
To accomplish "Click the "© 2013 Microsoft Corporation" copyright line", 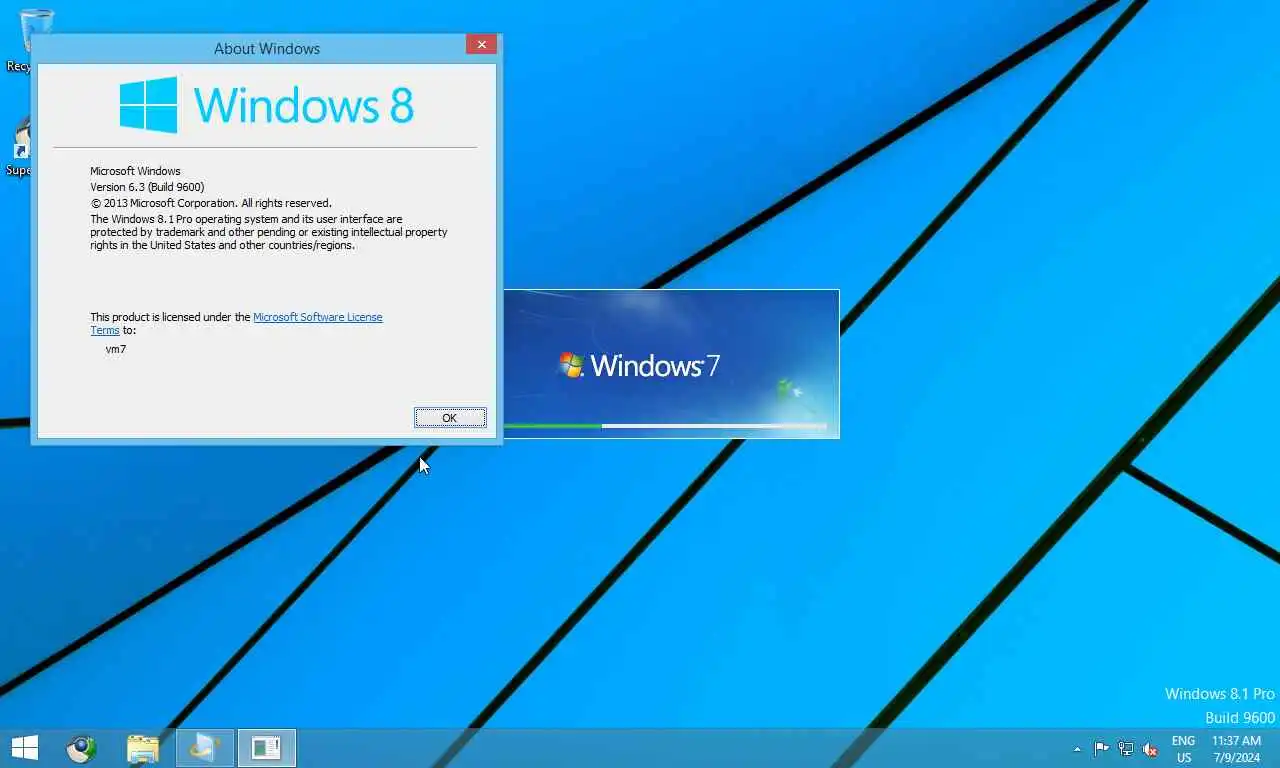I will tap(211, 203).
